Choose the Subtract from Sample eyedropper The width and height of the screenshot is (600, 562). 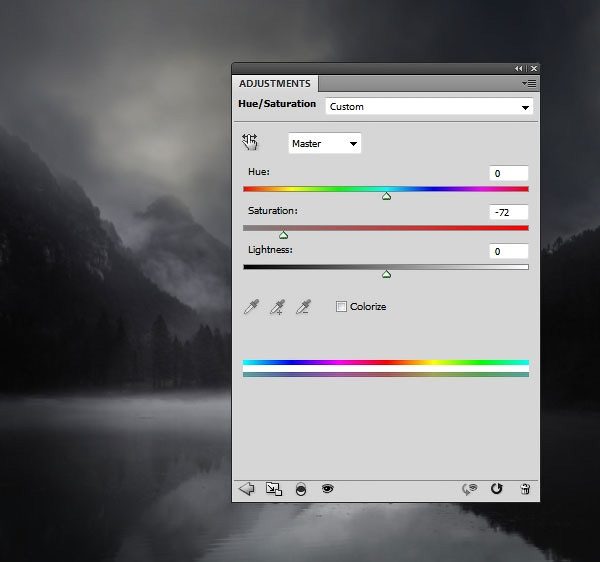303,307
